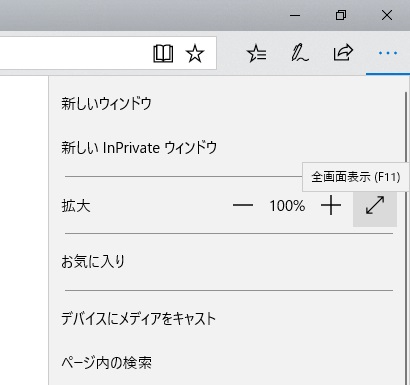Close the browser window
The image size is (410, 385).
tap(387, 15)
